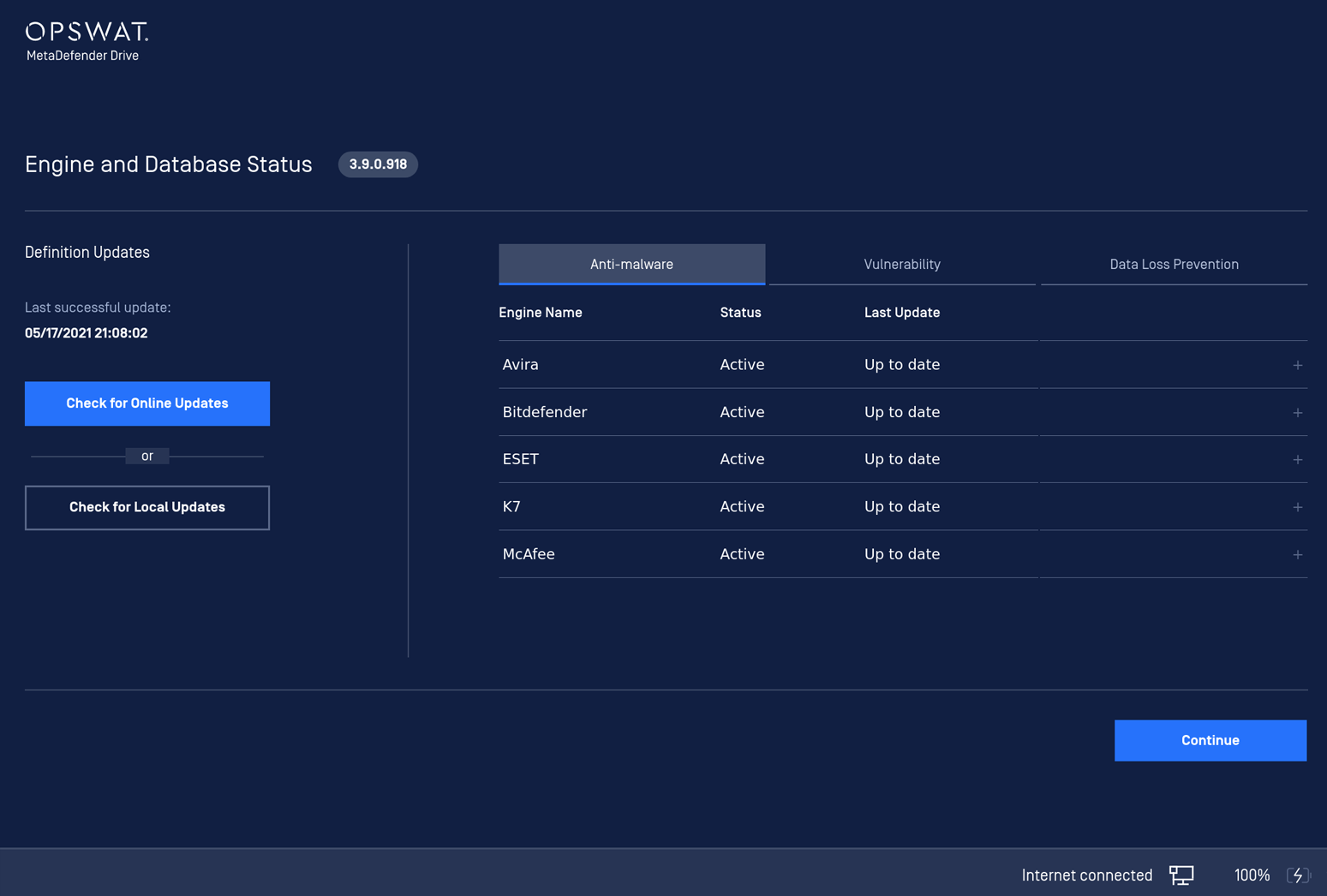The image size is (1327, 896).
Task: Click Avira's Active status
Action: pos(742,365)
